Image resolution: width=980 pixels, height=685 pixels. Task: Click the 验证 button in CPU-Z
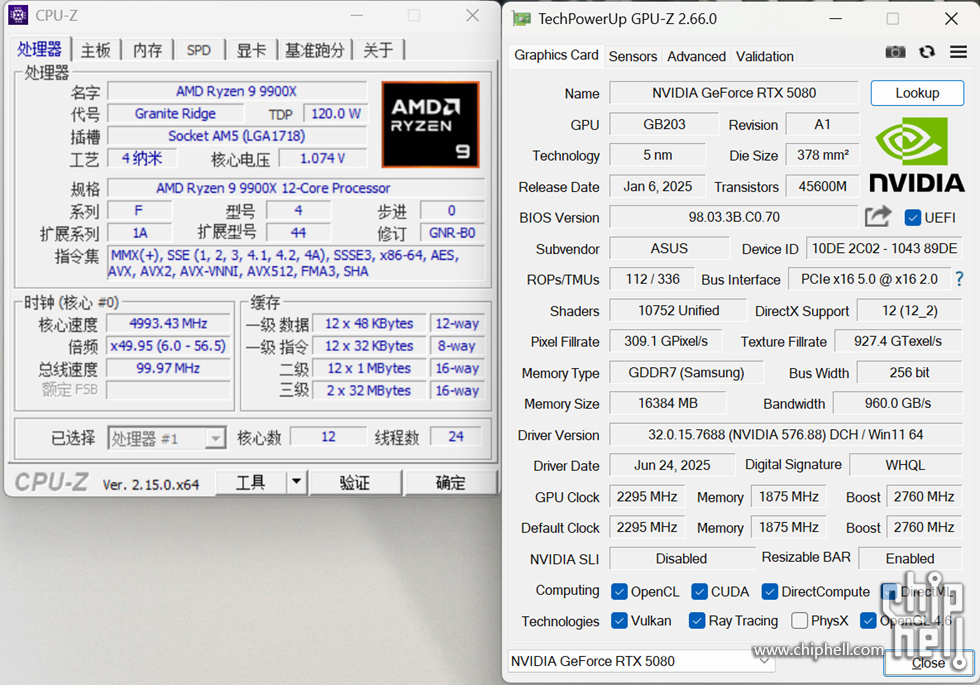tap(355, 482)
